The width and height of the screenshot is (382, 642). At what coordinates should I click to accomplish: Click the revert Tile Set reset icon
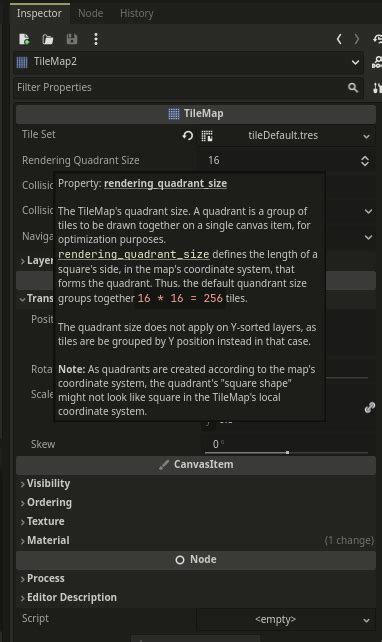point(188,136)
